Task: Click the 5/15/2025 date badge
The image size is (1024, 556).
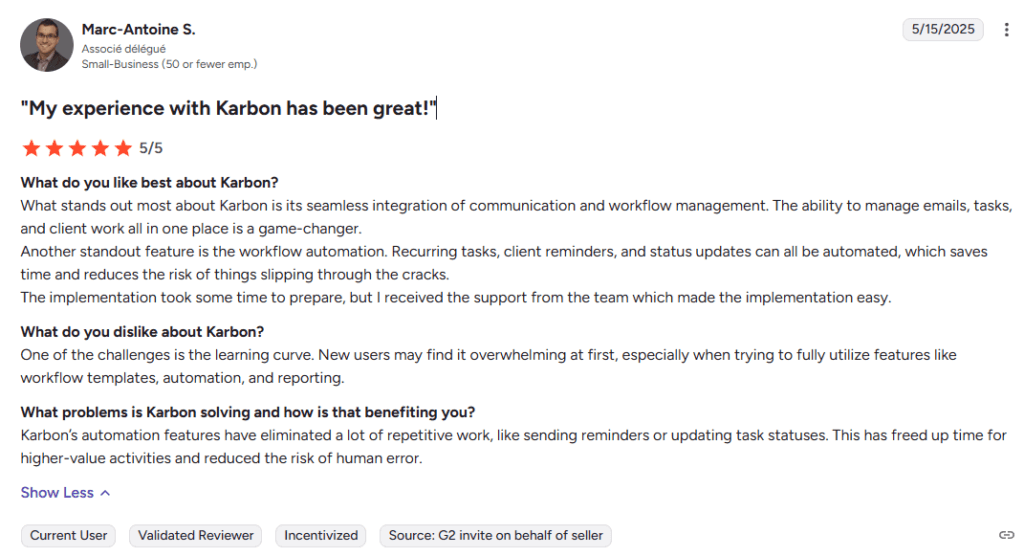Action: [x=943, y=29]
